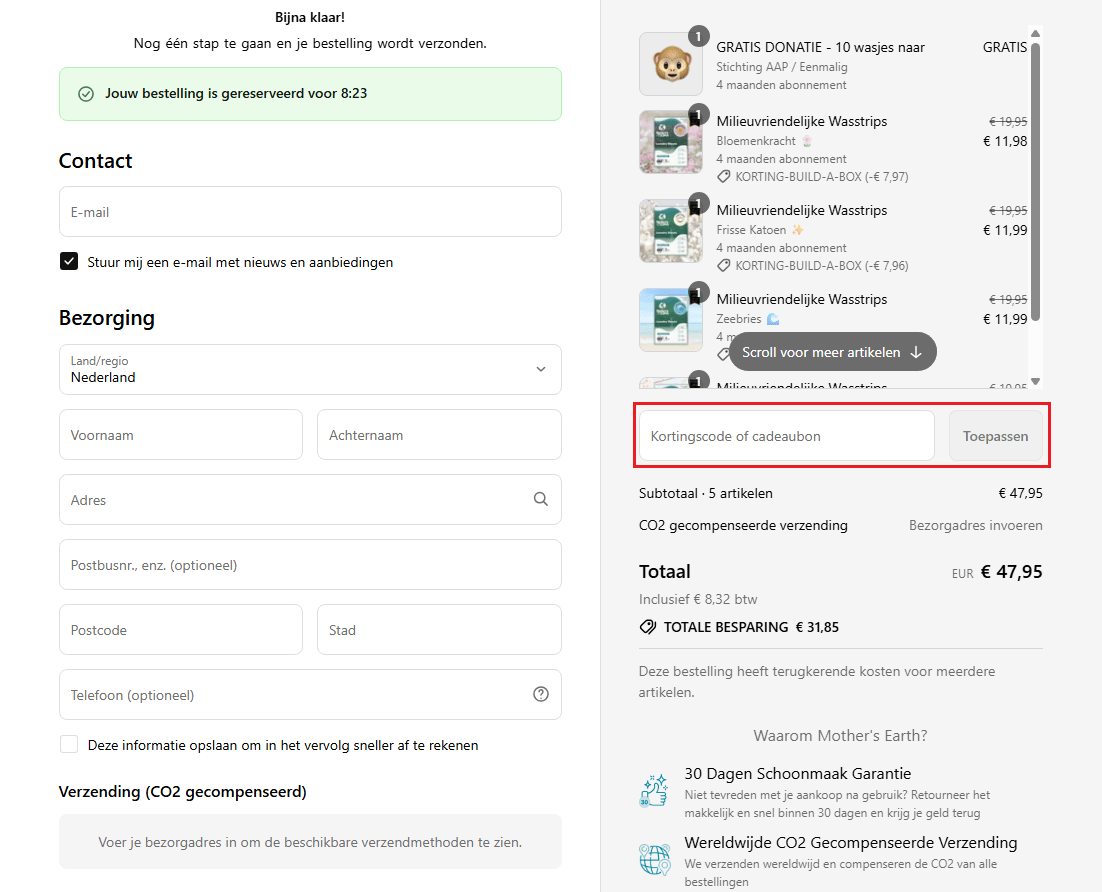Focus the Kortingscode of cadeaubon field

[786, 436]
